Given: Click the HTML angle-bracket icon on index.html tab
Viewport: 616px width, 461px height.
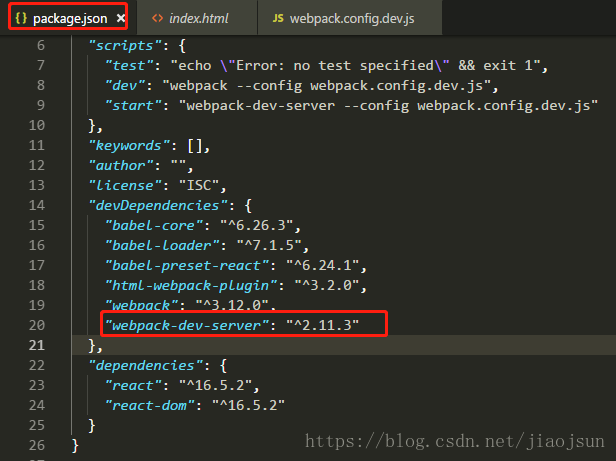Looking at the screenshot, I should (x=158, y=18).
